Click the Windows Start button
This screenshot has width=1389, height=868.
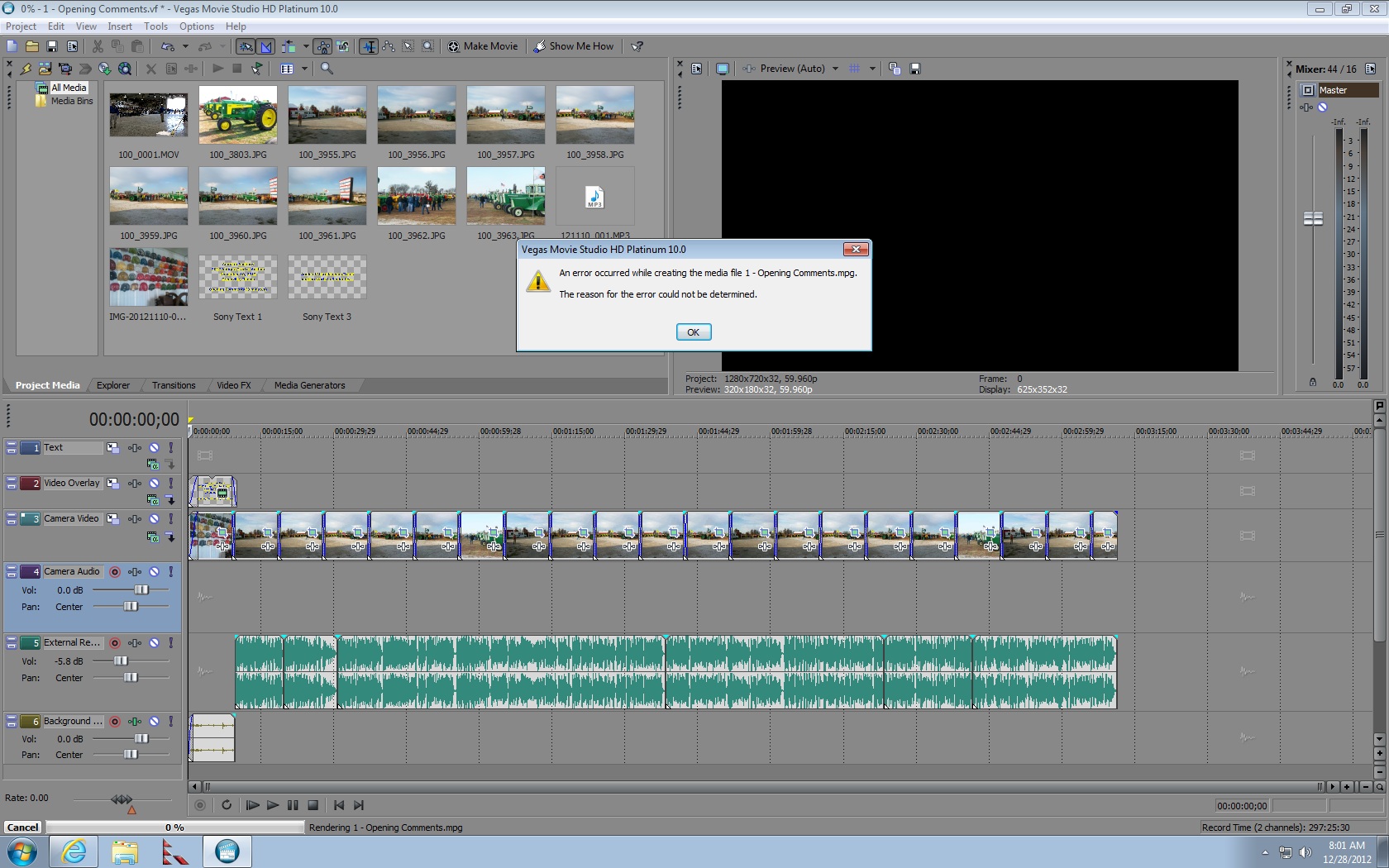point(21,851)
